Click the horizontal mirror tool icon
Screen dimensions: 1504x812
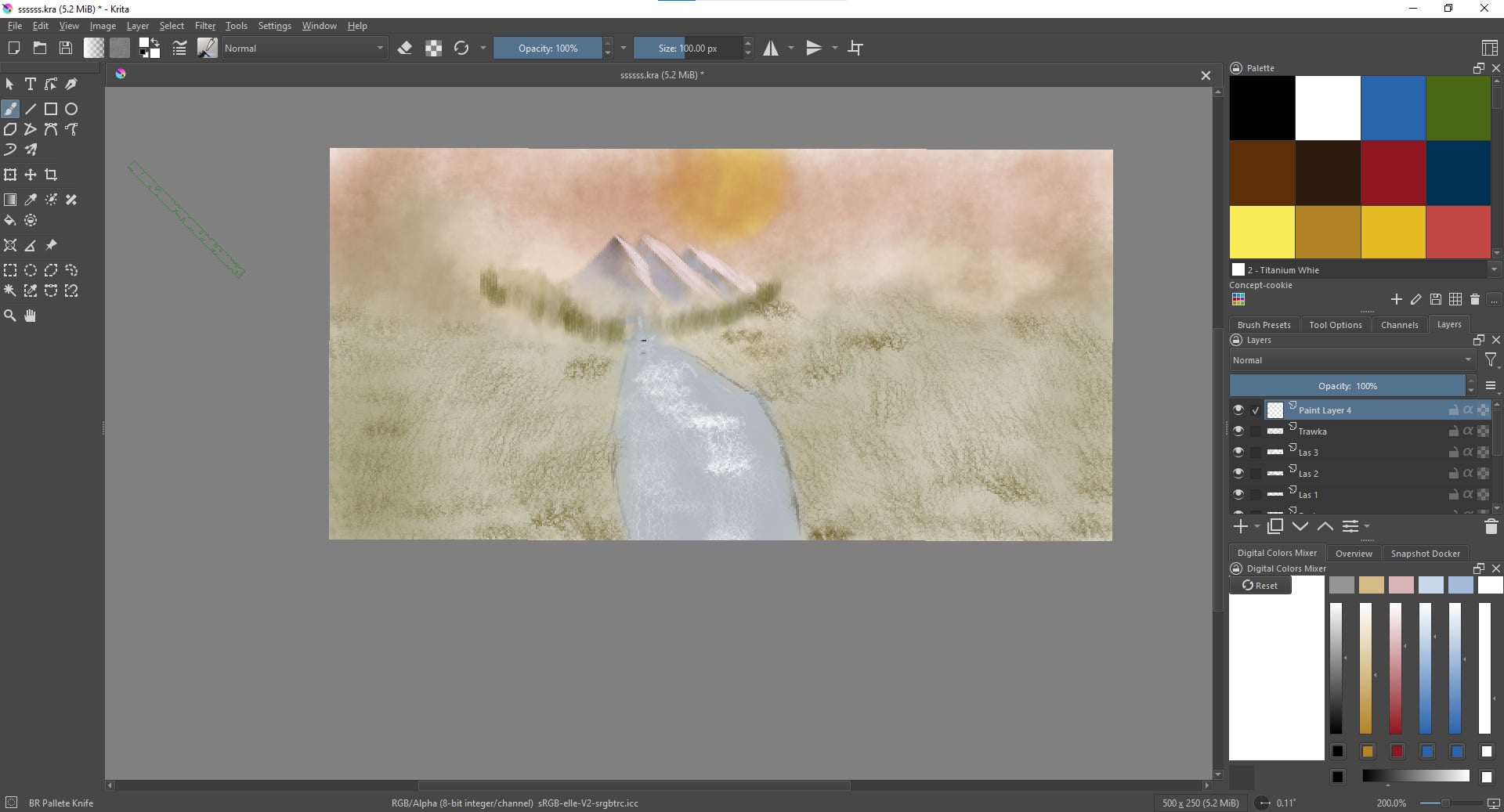771,49
